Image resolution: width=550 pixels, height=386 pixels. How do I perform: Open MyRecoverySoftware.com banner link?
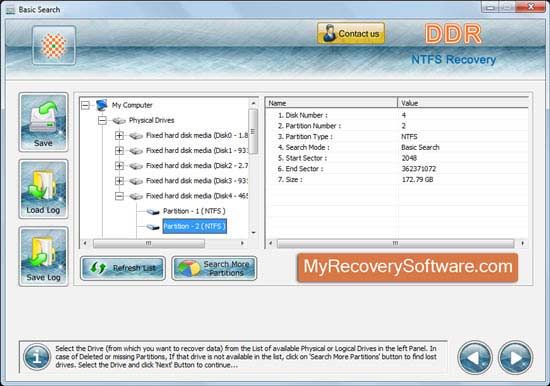tap(408, 267)
